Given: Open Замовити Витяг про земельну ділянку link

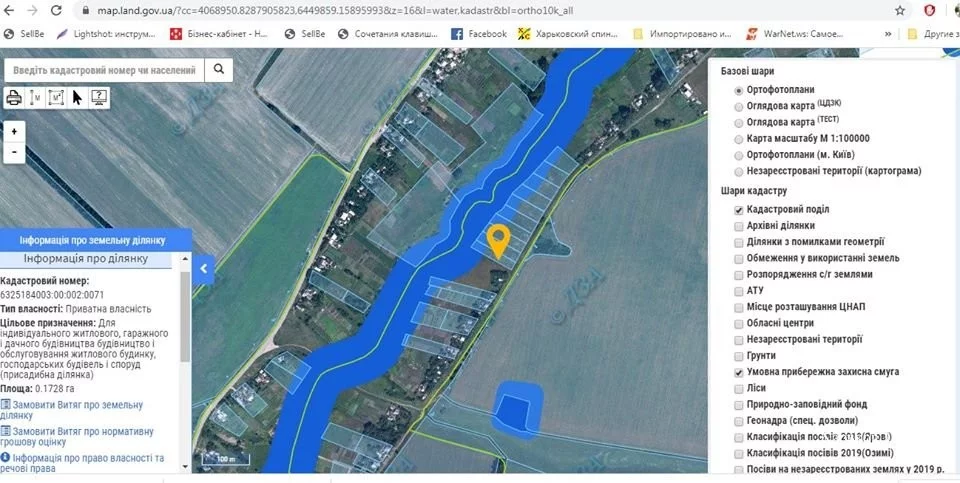Looking at the screenshot, I should pos(72,410).
